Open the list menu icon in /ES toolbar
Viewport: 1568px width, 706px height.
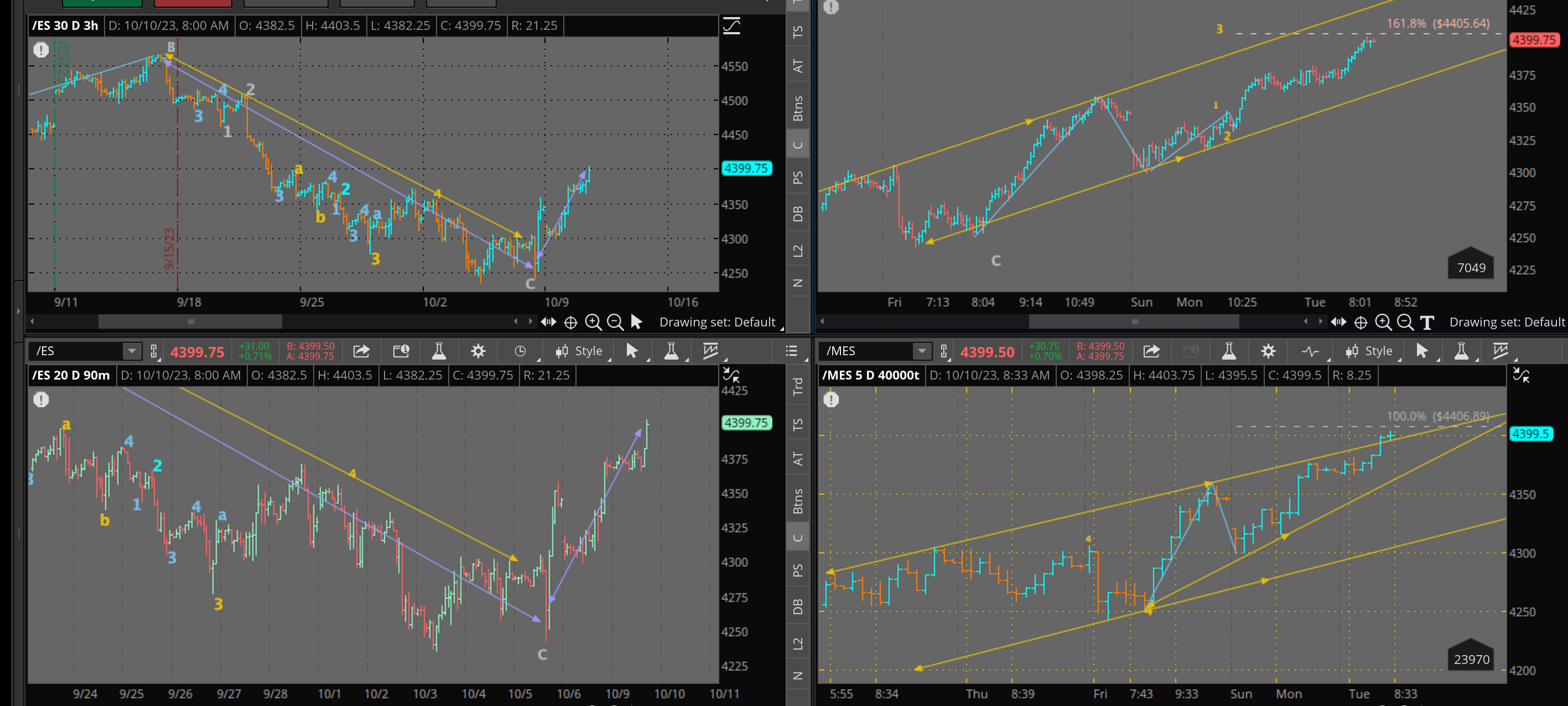pyautogui.click(x=791, y=351)
